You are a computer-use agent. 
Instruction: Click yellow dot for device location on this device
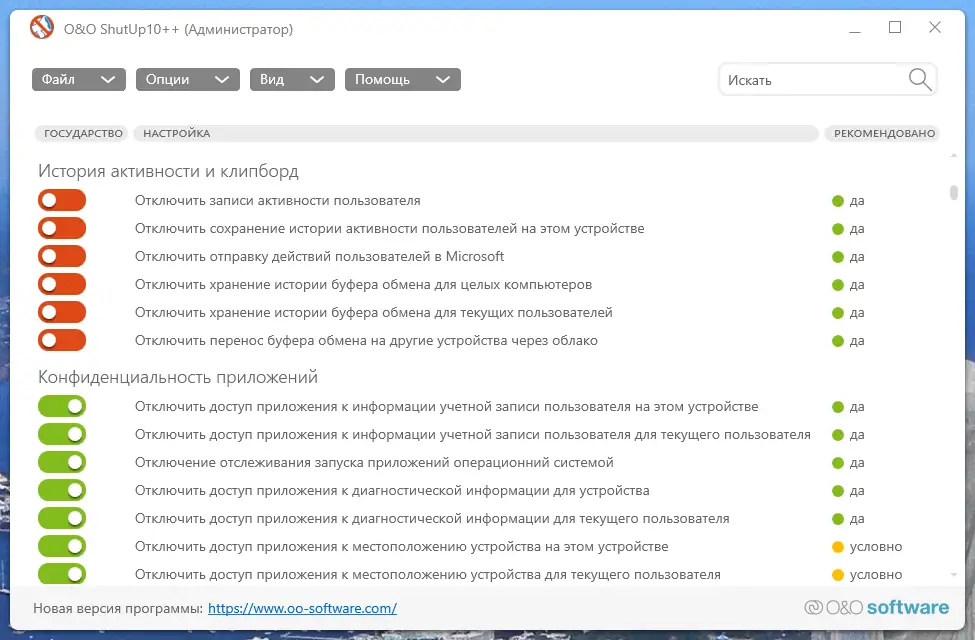coord(838,547)
